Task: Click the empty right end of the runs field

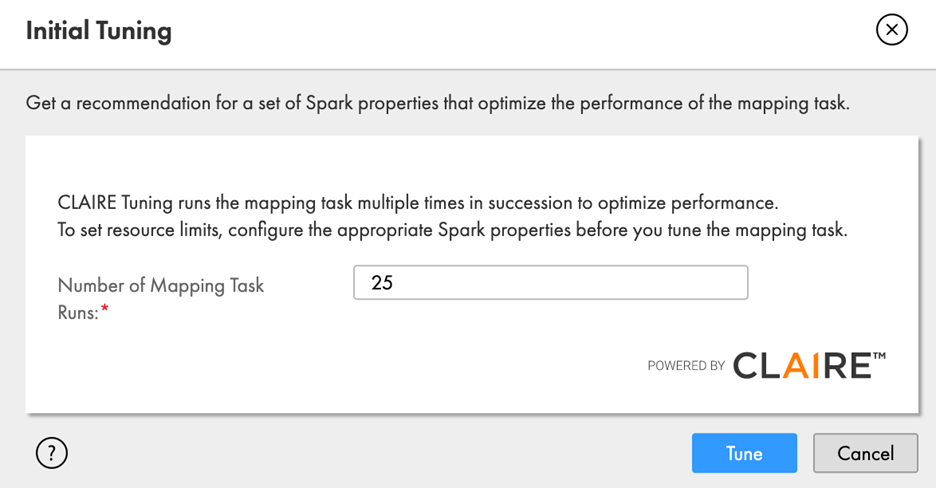Action: [700, 283]
